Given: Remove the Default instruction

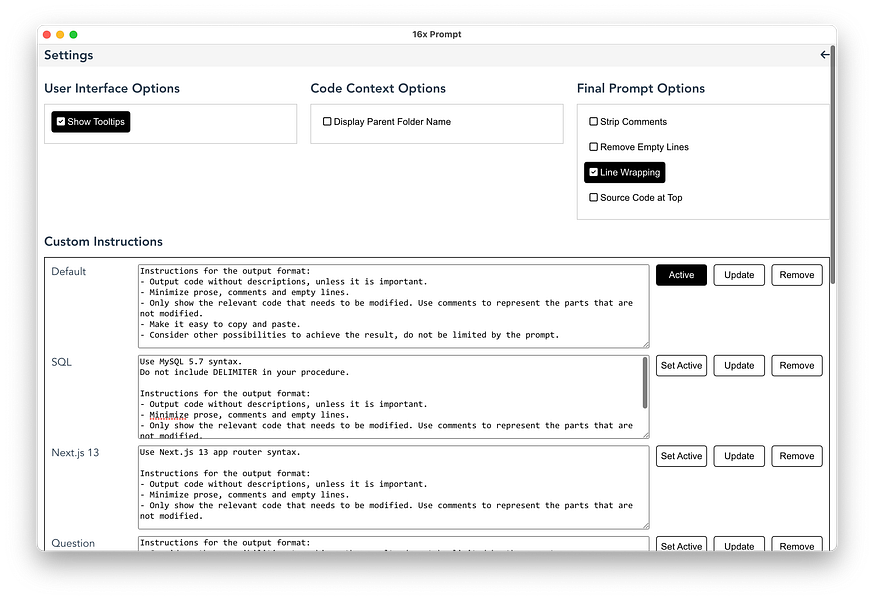Looking at the screenshot, I should [797, 275].
